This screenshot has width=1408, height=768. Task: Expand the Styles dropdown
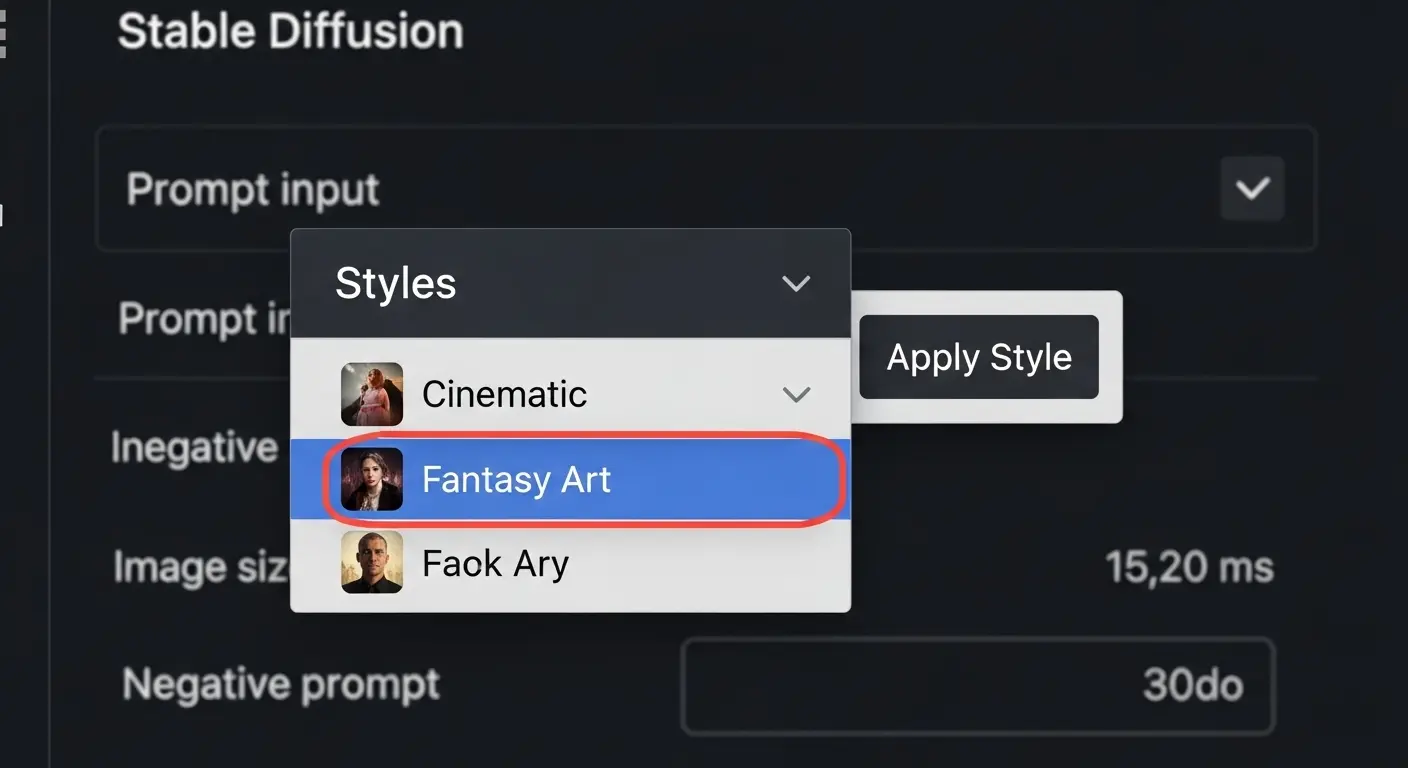[x=796, y=283]
